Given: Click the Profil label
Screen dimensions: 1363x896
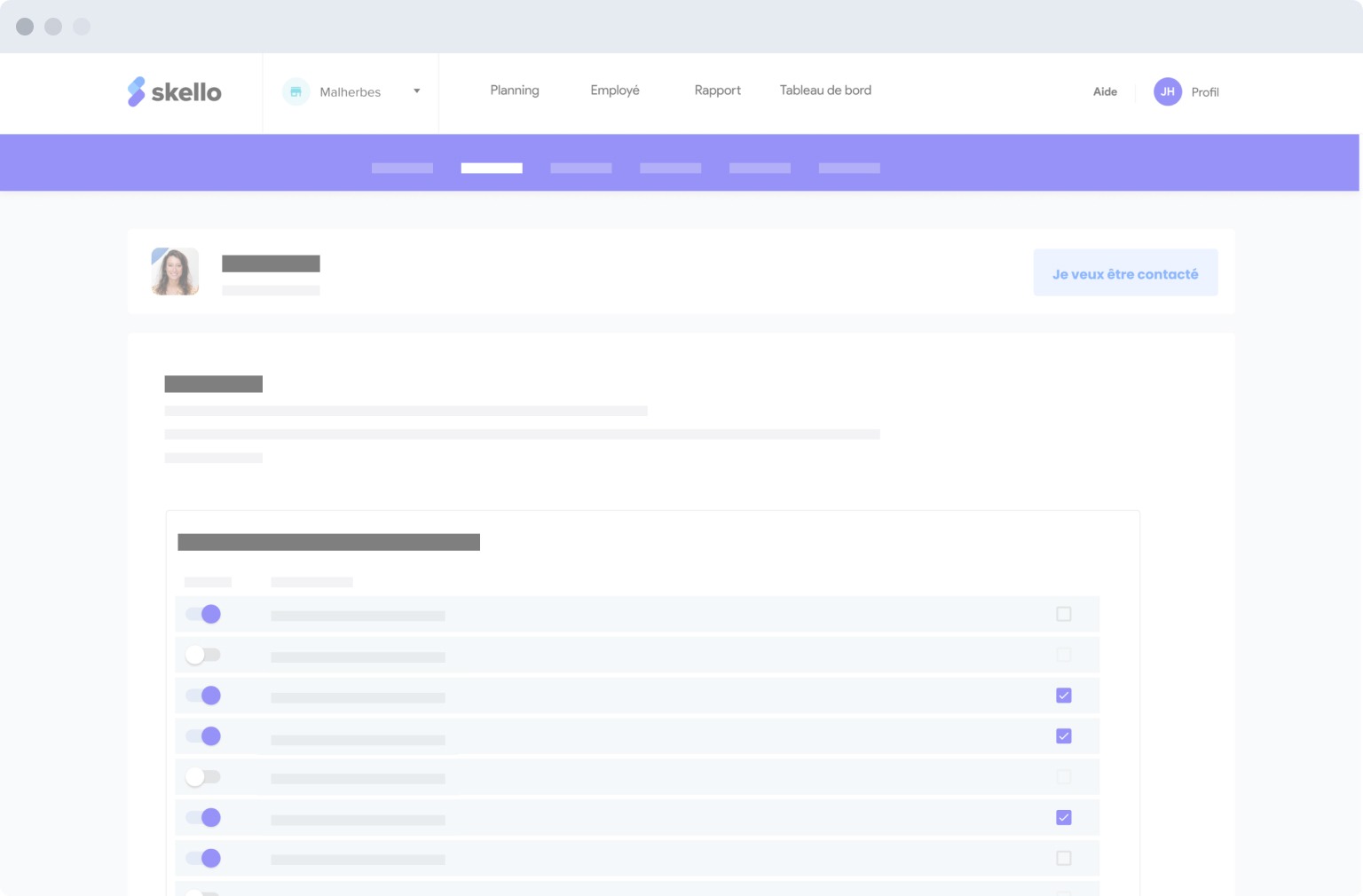Looking at the screenshot, I should tap(1205, 92).
